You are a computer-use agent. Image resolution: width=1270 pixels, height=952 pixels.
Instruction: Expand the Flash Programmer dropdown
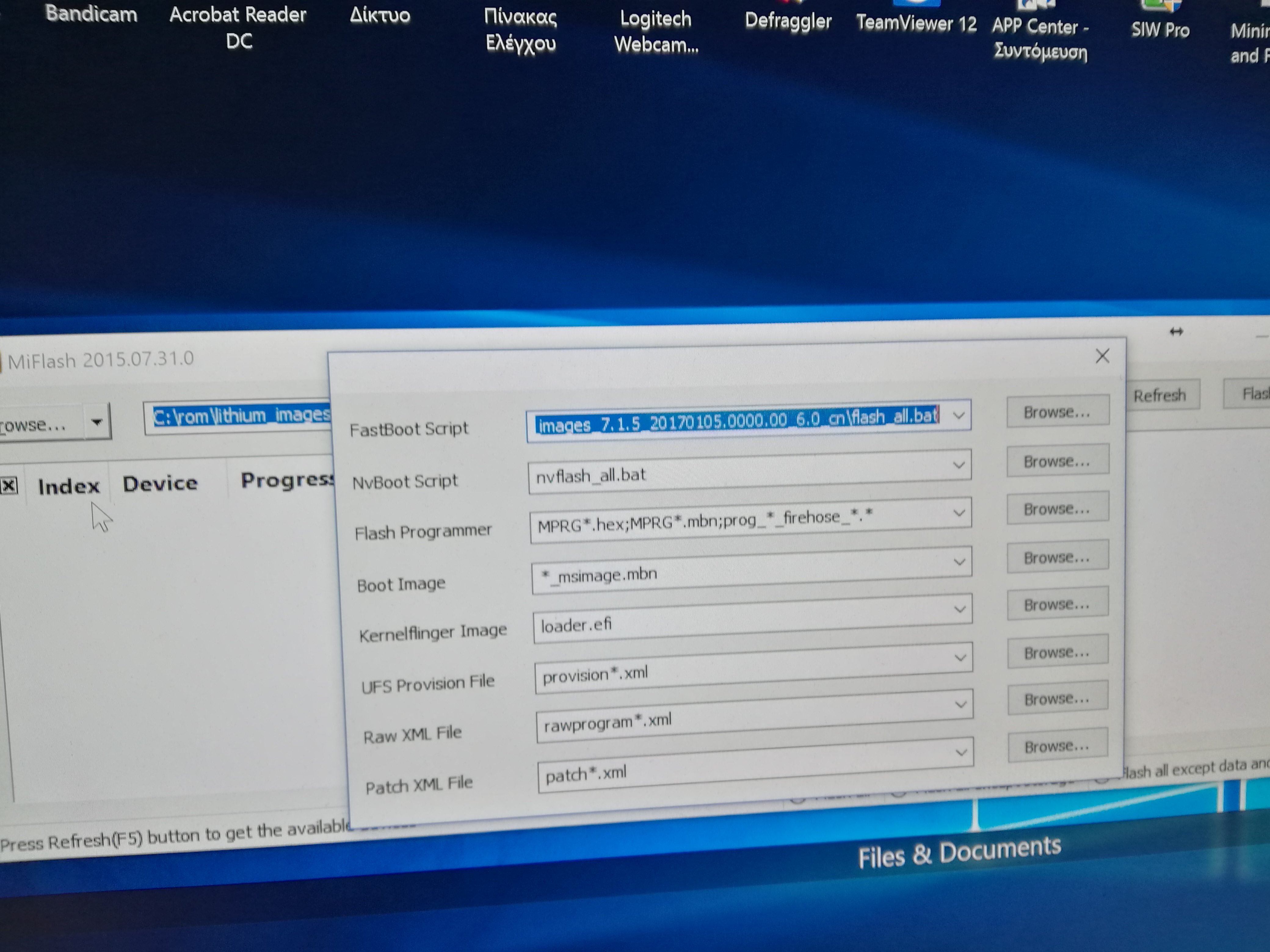coord(959,512)
